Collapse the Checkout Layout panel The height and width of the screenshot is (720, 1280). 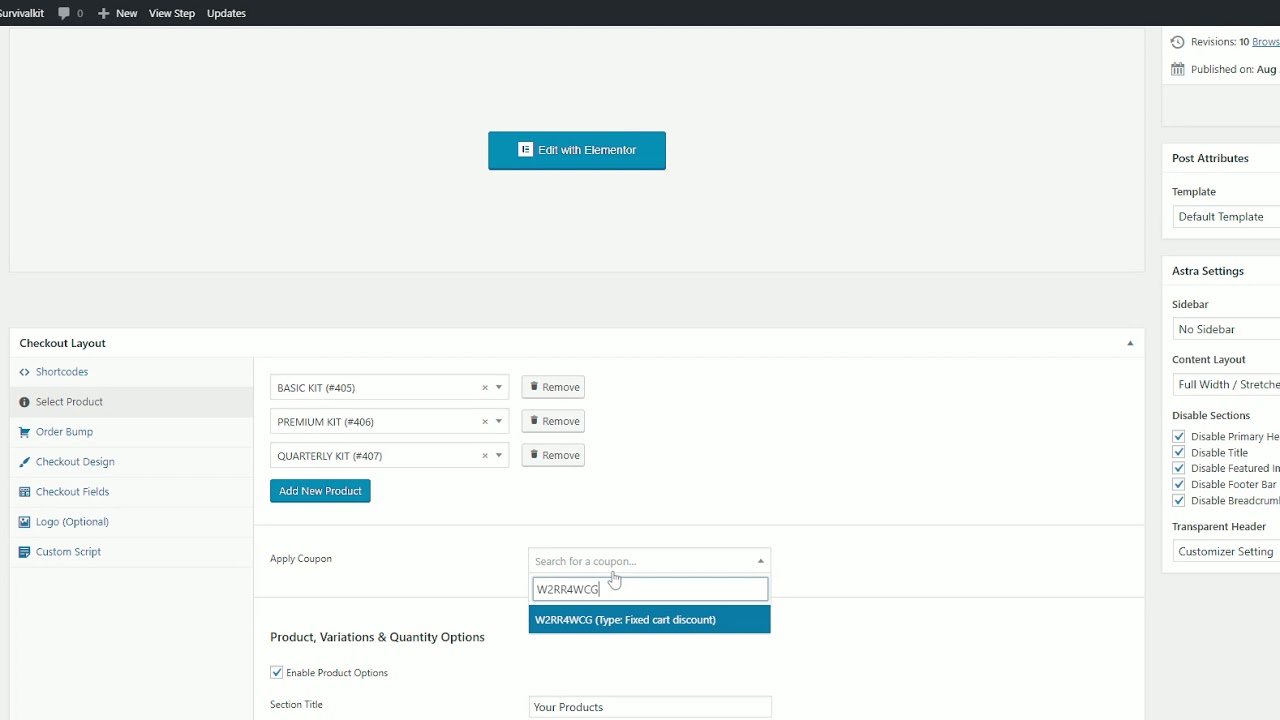[x=1130, y=343]
